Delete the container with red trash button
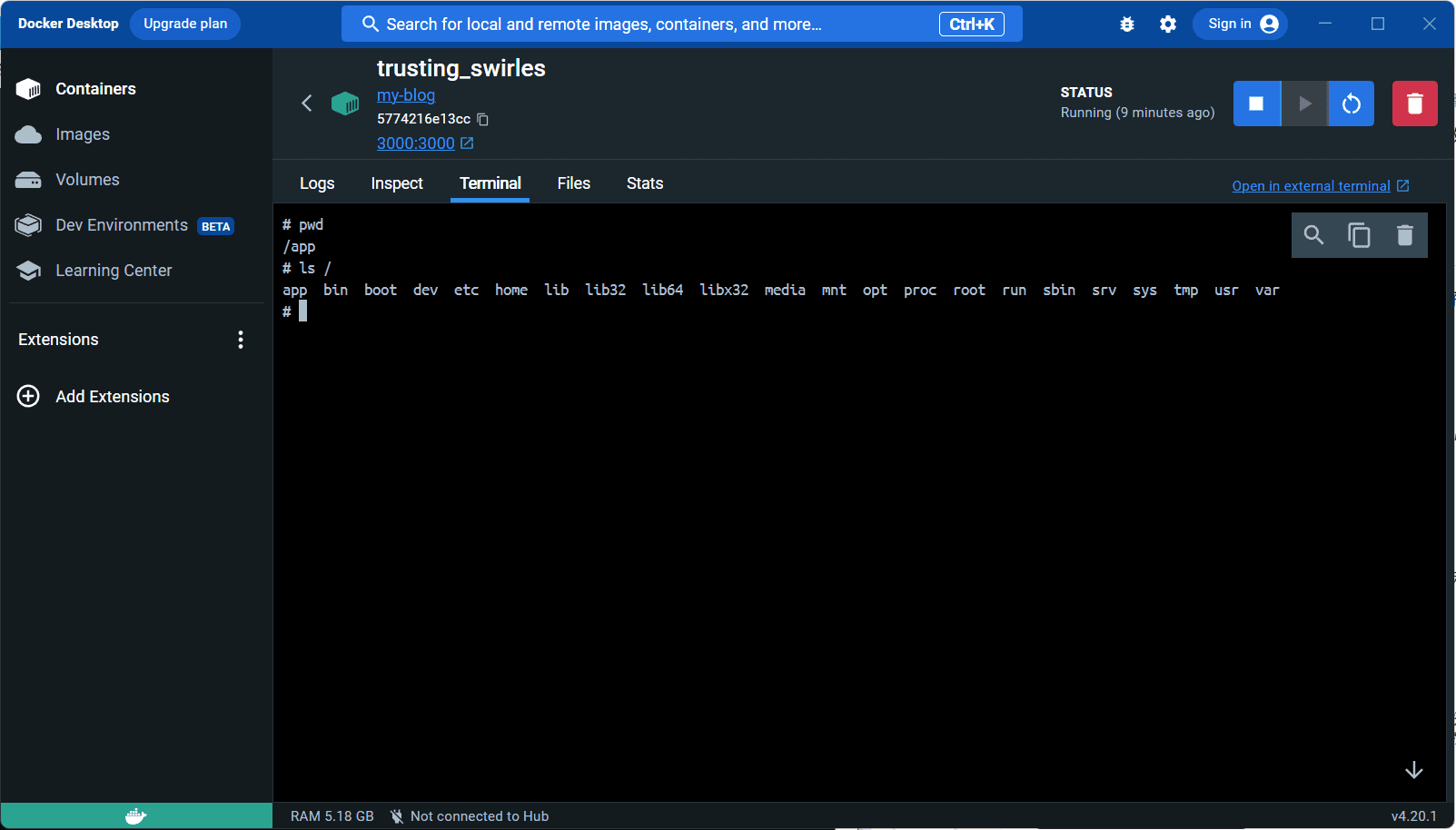This screenshot has width=1456, height=830. pyautogui.click(x=1415, y=104)
